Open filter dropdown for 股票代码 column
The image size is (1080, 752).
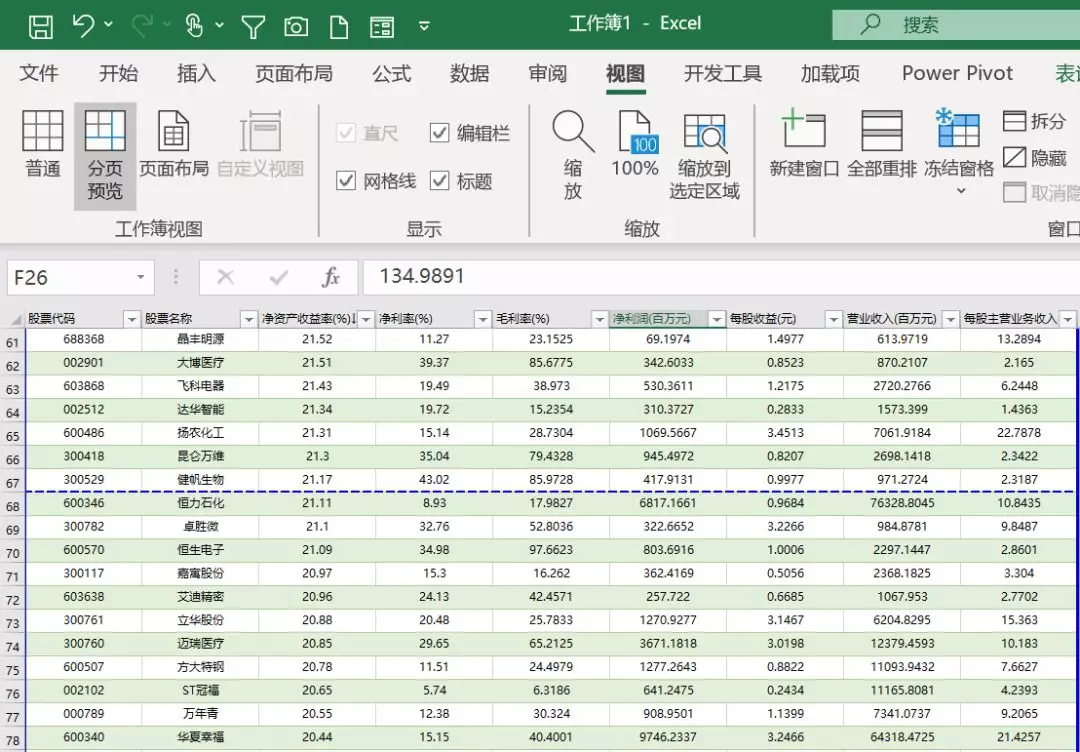pos(132,319)
